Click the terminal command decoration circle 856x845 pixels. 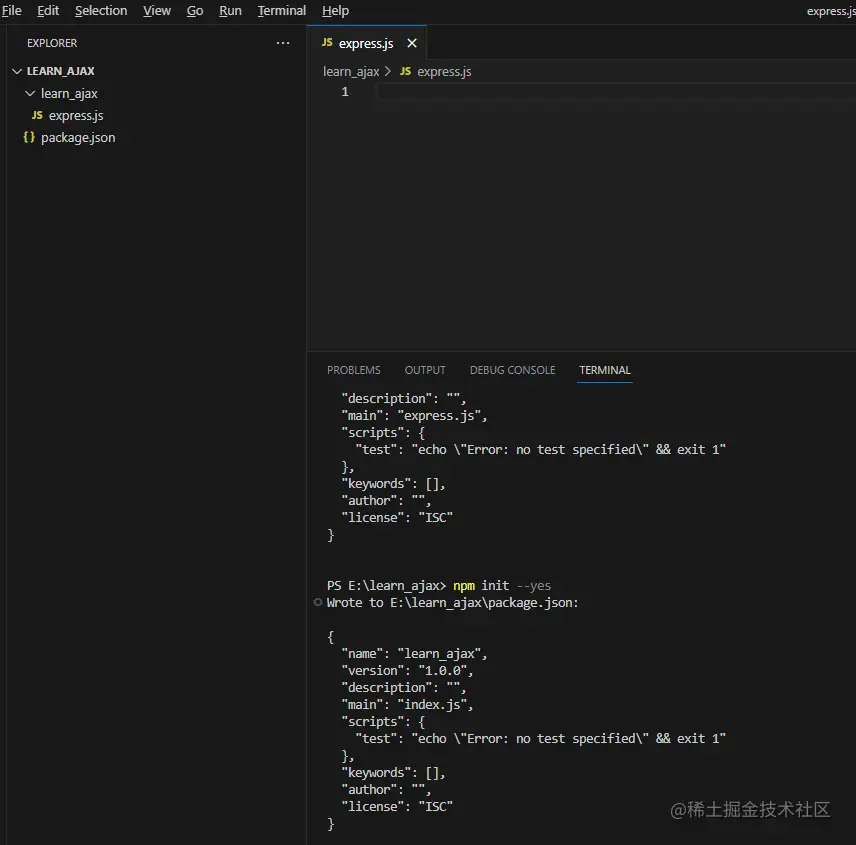(x=318, y=602)
